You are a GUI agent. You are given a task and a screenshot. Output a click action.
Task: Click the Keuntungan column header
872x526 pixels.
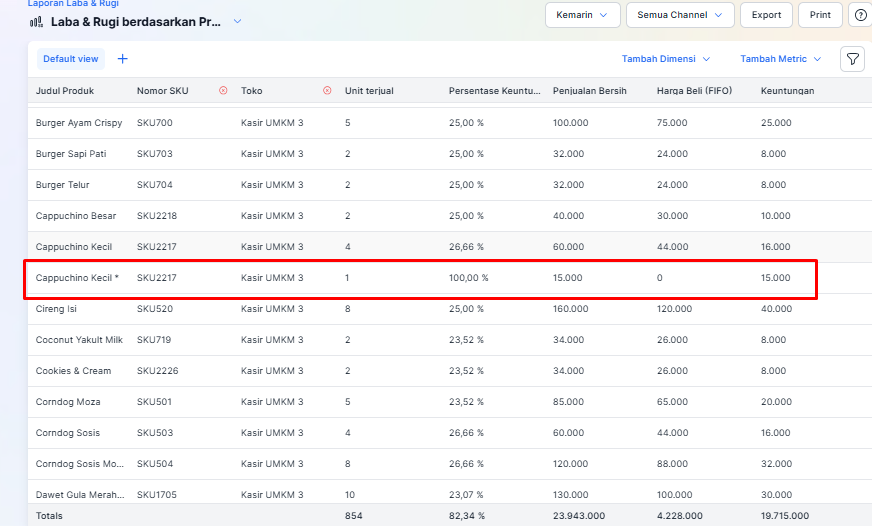(787, 91)
